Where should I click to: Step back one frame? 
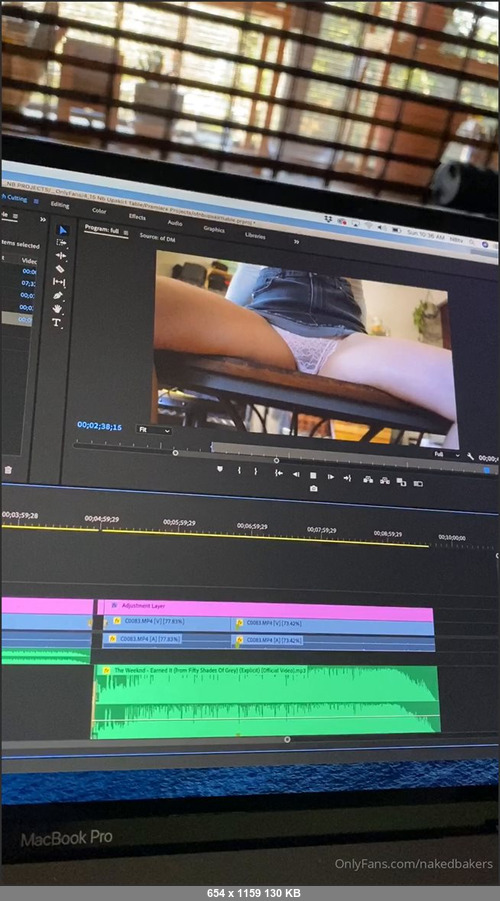[296, 474]
